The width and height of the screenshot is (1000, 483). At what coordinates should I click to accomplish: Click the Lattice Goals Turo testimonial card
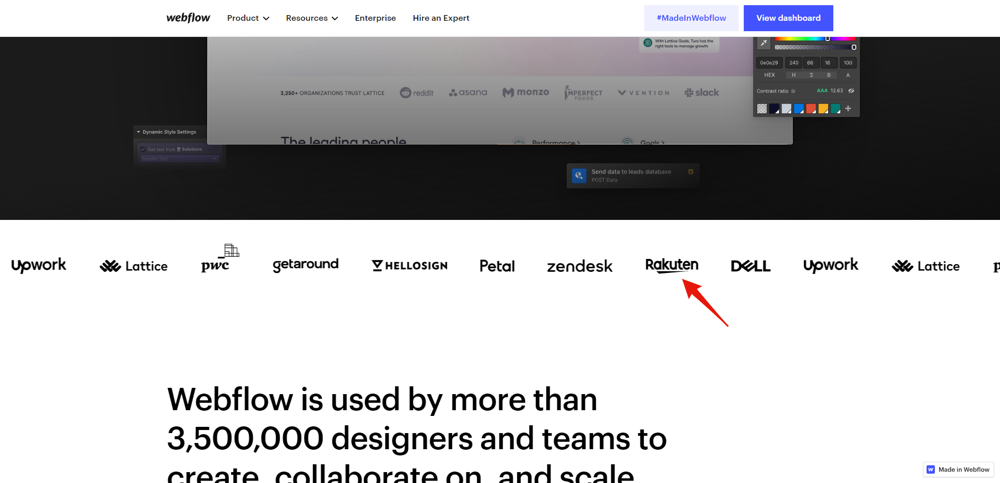tap(679, 45)
